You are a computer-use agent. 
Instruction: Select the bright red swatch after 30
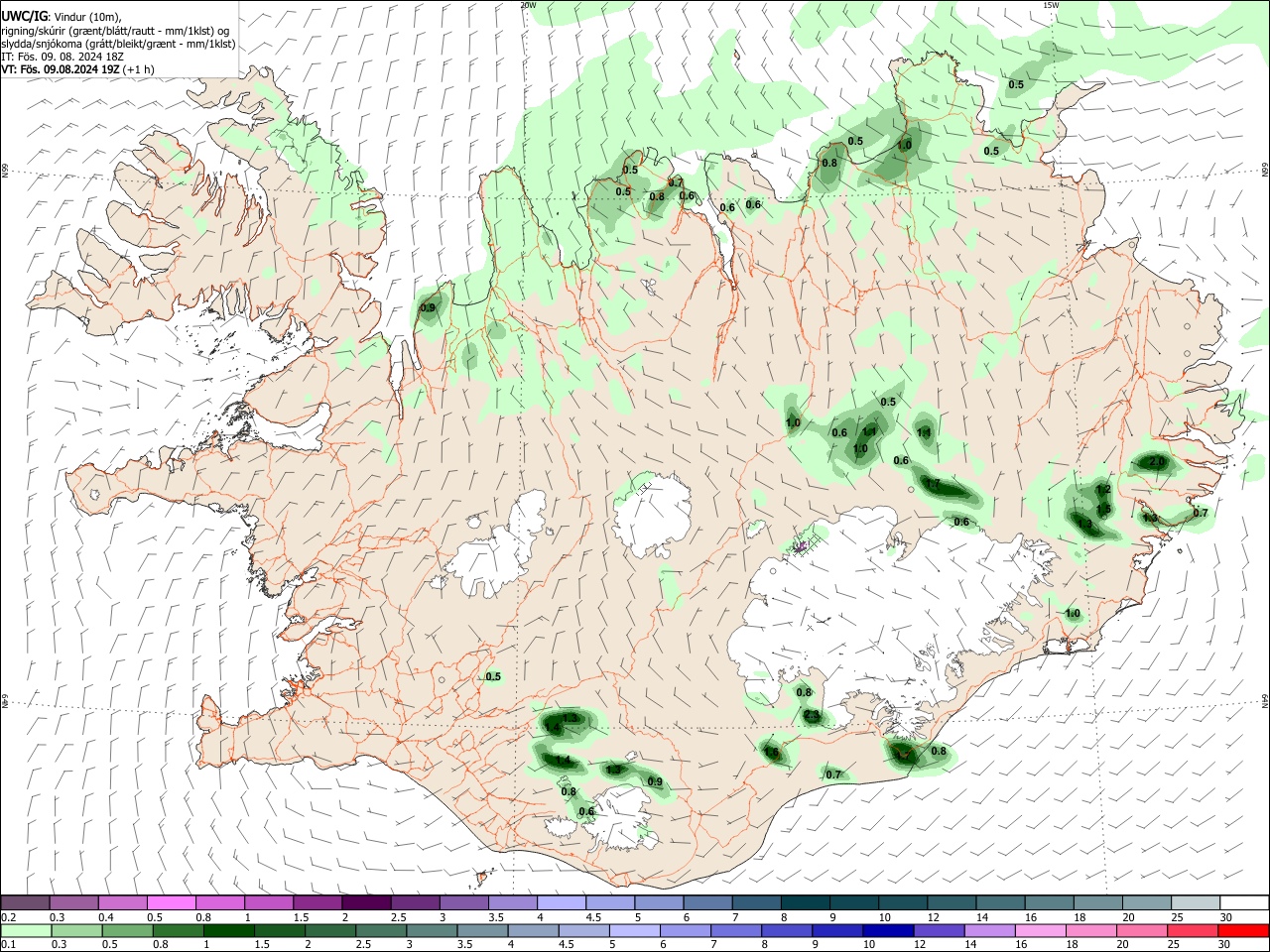tap(1244, 931)
